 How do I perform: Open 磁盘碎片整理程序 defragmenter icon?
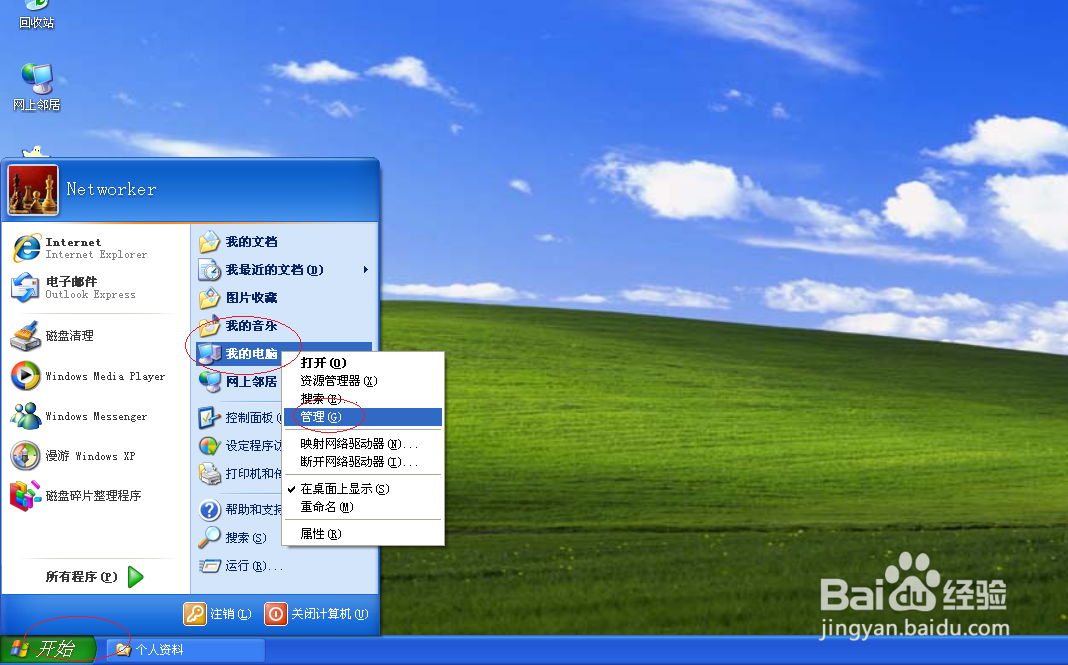coord(25,495)
